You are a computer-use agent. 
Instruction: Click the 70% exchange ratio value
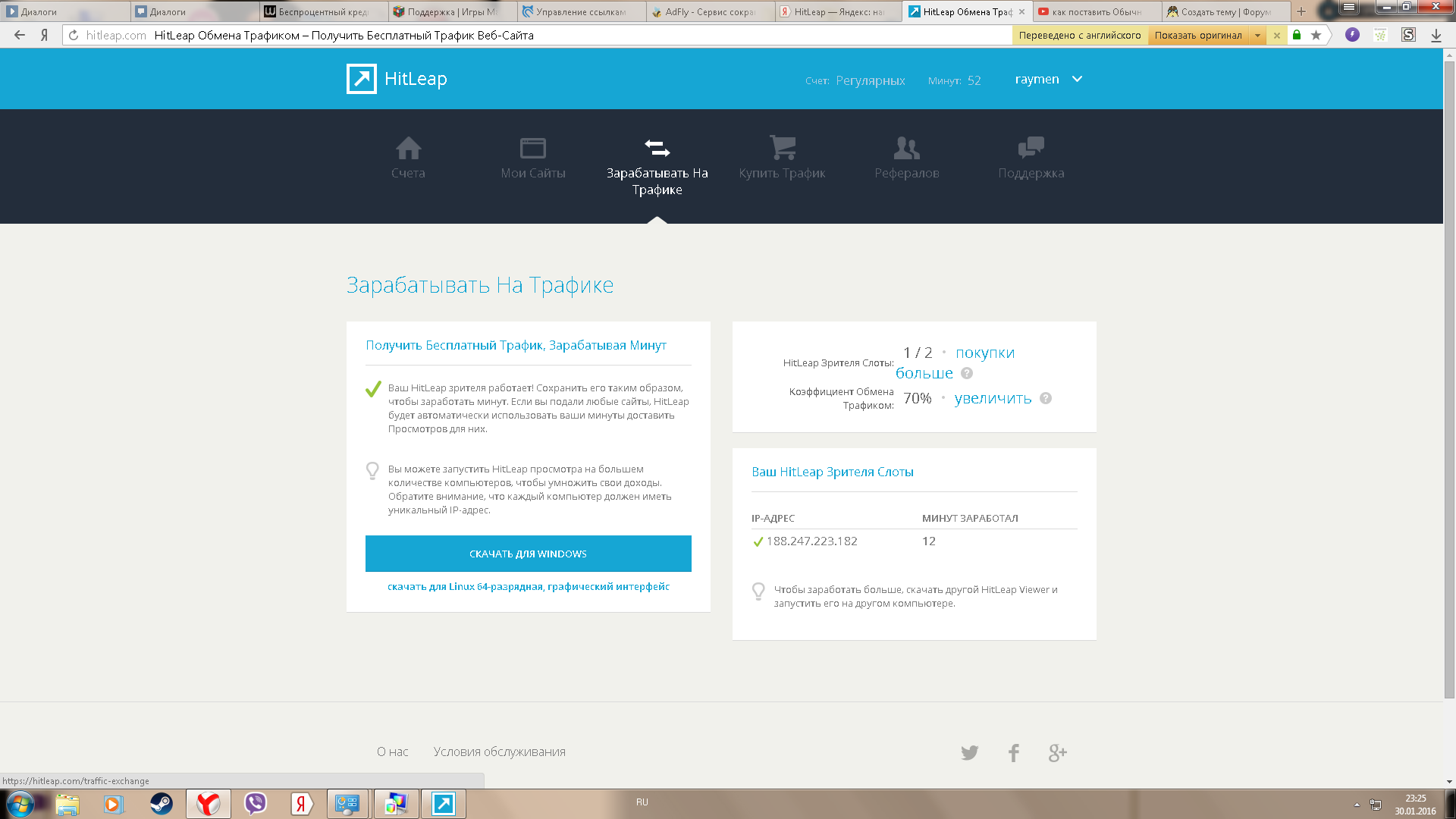point(918,398)
